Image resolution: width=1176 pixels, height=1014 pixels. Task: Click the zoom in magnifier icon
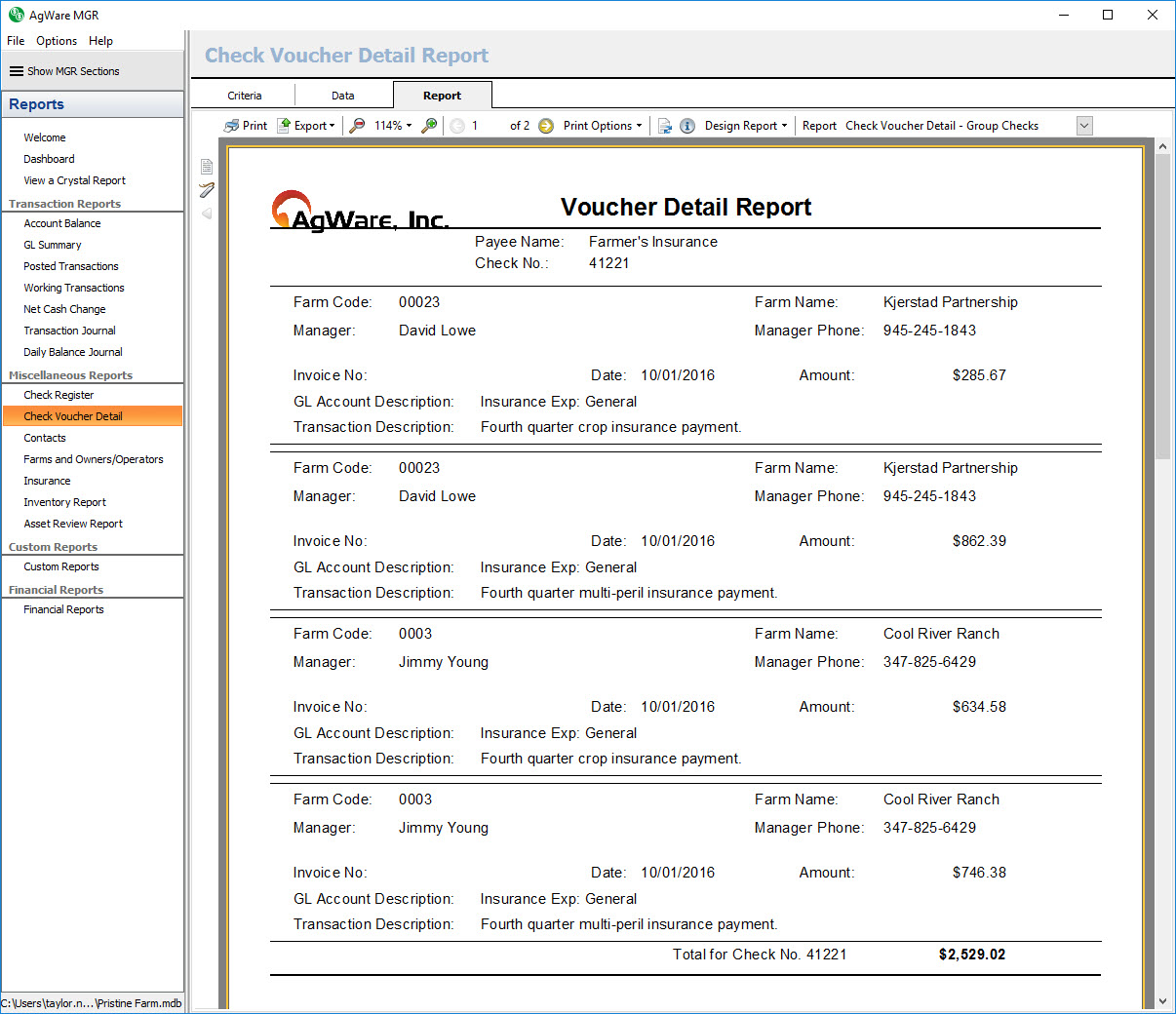429,126
